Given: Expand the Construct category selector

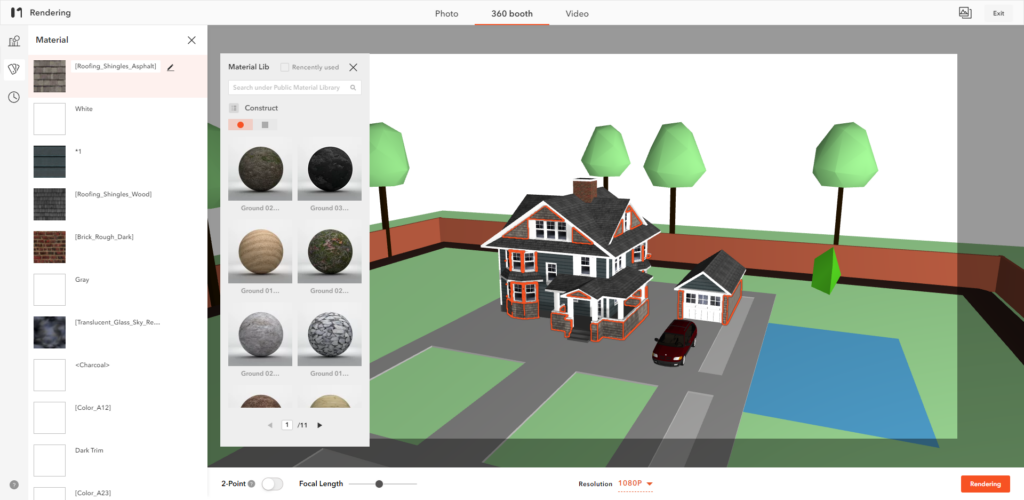Looking at the screenshot, I should [x=234, y=108].
